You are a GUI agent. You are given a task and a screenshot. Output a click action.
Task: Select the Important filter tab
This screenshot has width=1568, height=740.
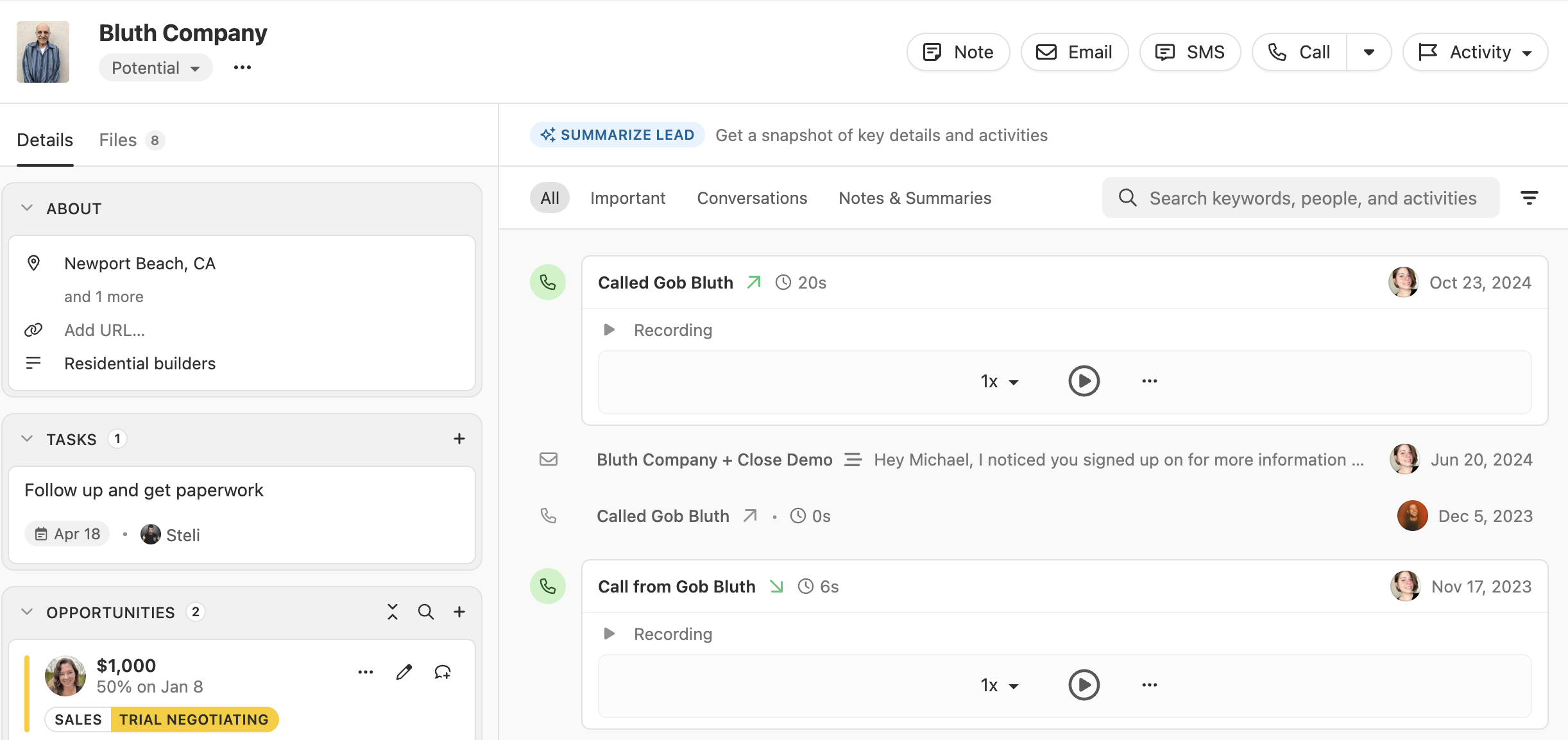point(627,198)
